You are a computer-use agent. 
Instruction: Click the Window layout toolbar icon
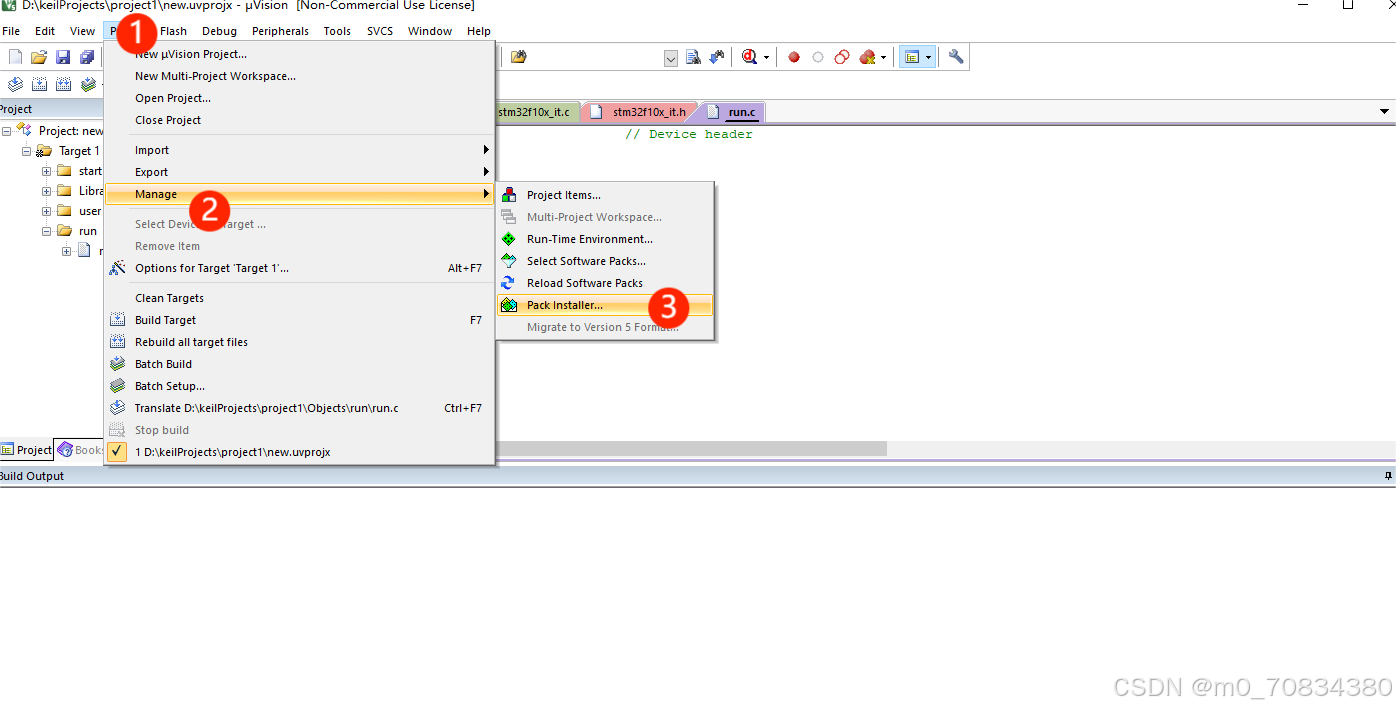[x=912, y=57]
